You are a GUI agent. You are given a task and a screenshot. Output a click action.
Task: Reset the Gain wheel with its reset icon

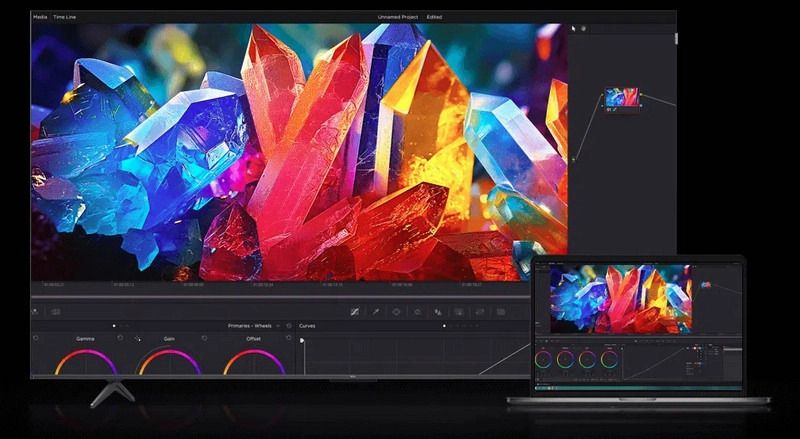click(x=204, y=338)
